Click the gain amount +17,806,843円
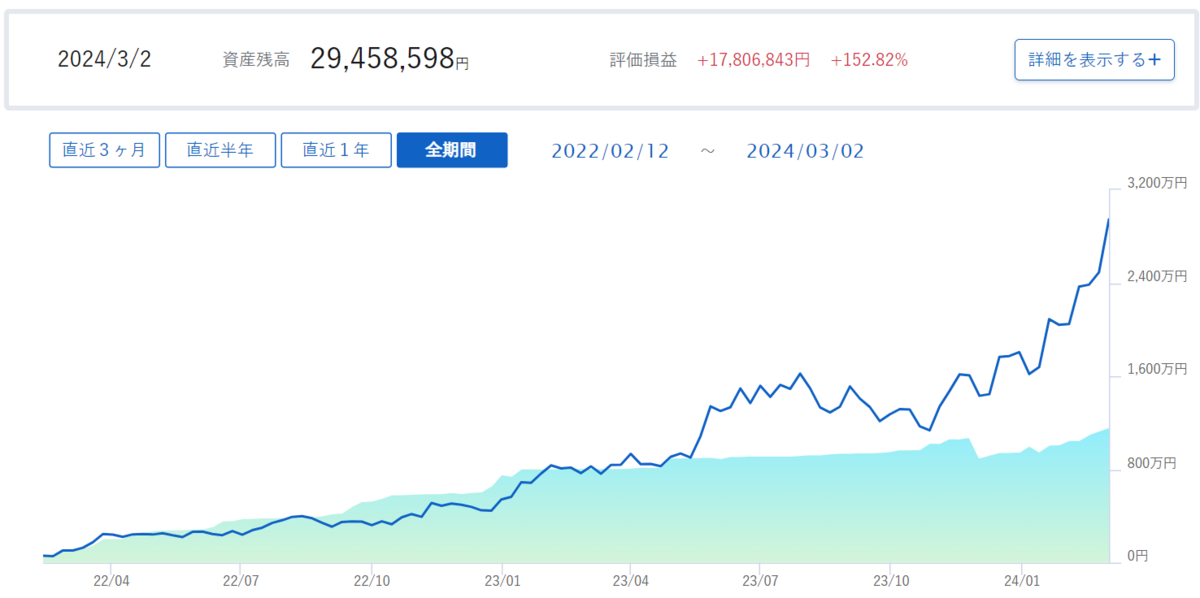 point(753,60)
